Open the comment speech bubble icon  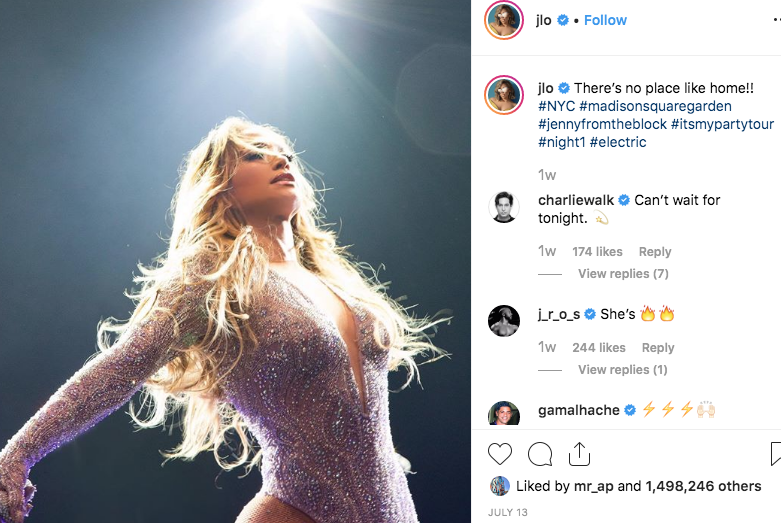(x=540, y=454)
